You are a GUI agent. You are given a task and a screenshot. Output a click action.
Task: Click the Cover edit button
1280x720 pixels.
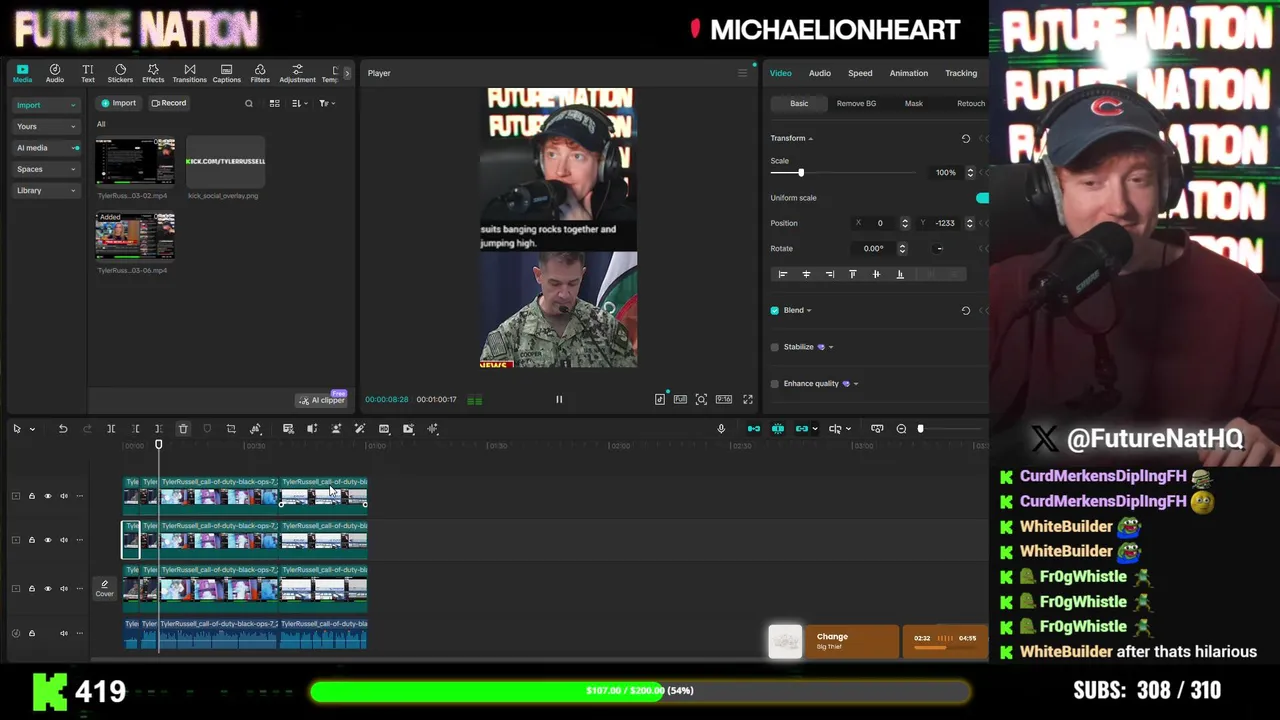pos(104,588)
